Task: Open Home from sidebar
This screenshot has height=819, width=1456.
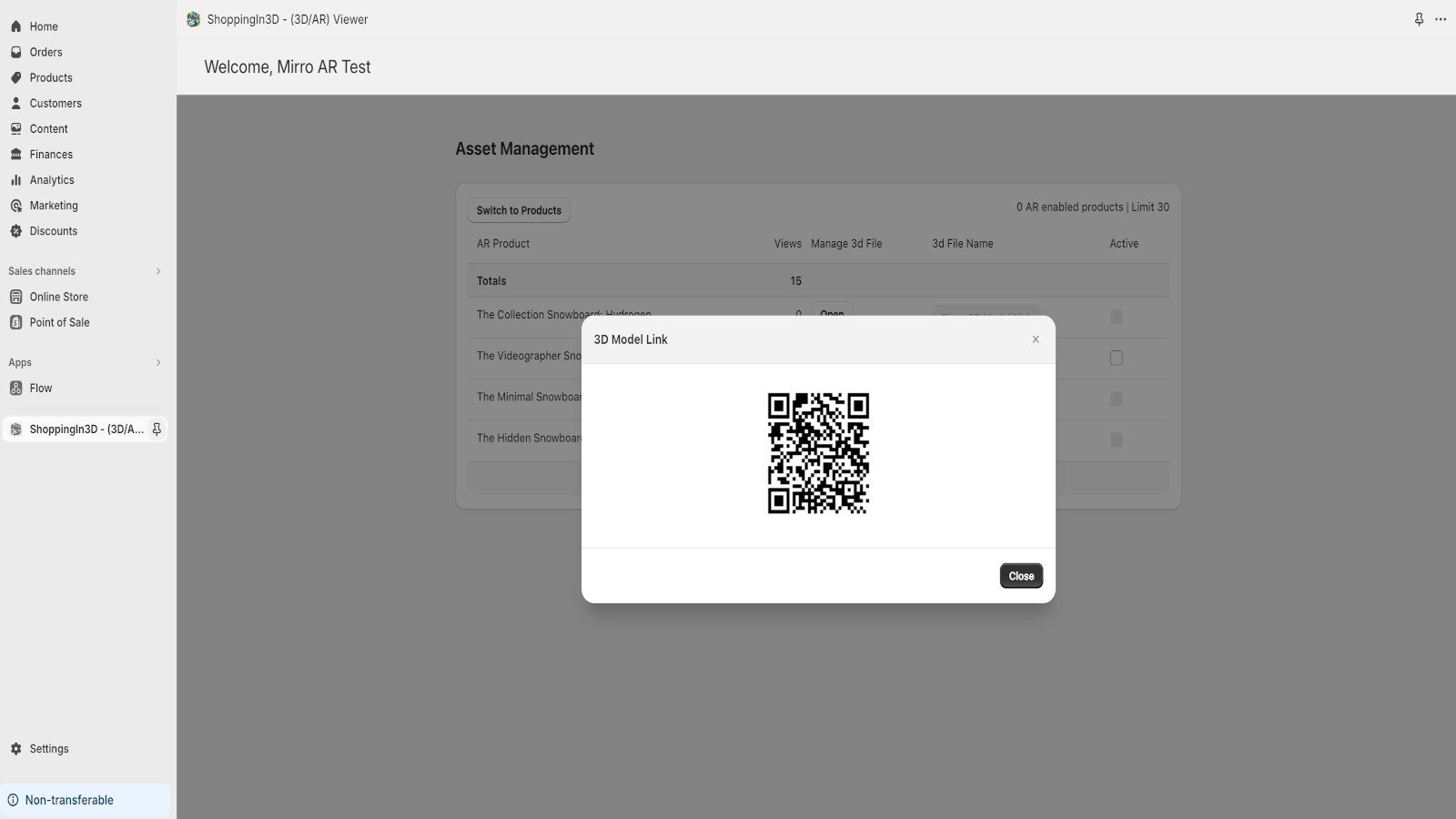Action: click(43, 26)
